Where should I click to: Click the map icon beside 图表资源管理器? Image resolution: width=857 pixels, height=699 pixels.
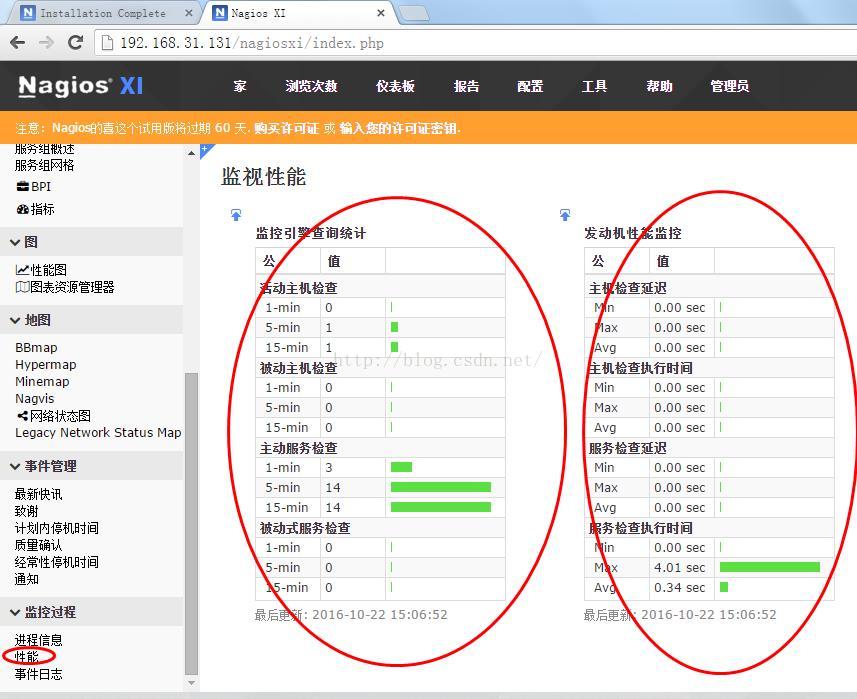[22, 287]
